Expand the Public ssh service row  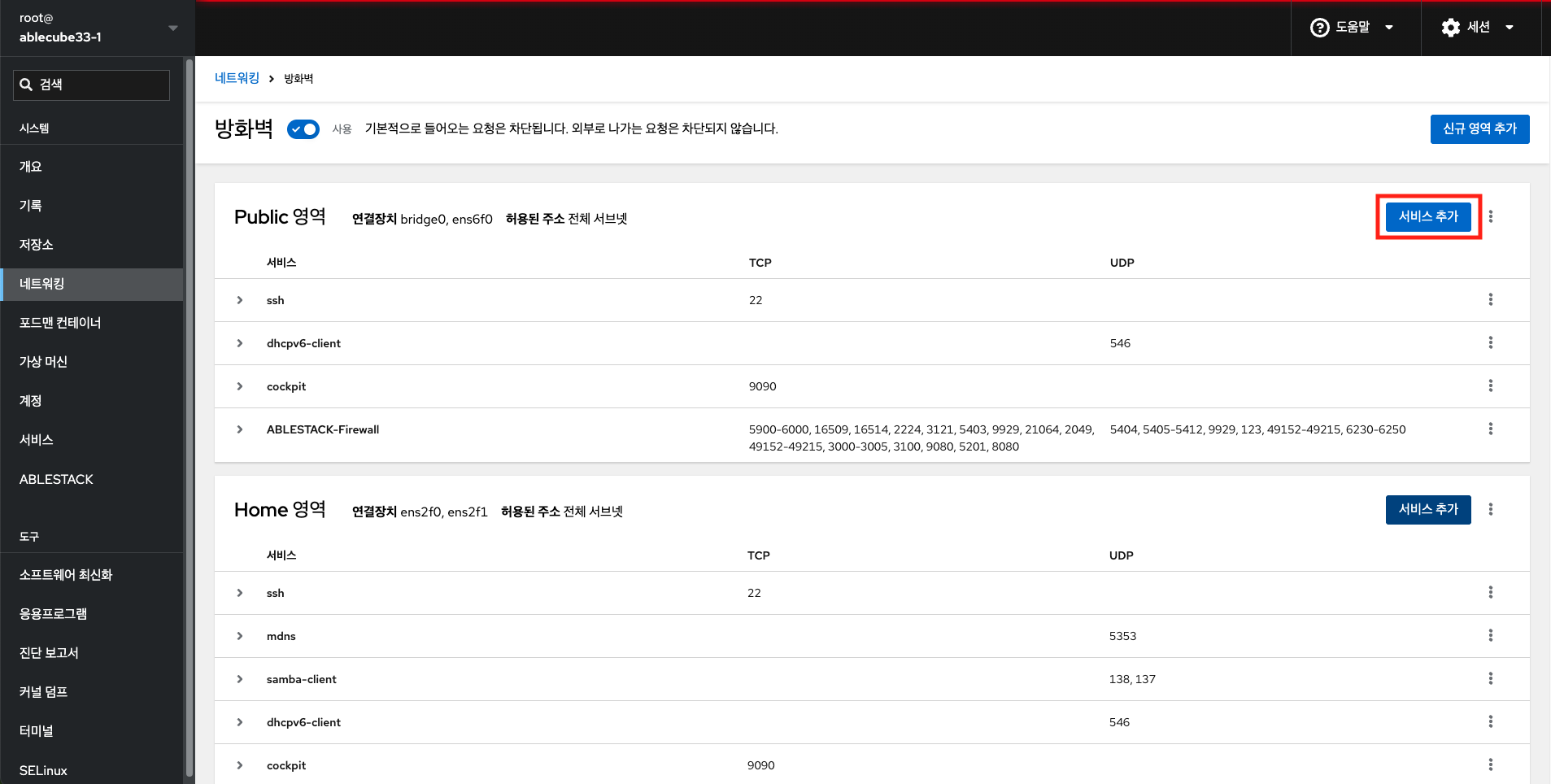click(x=240, y=300)
